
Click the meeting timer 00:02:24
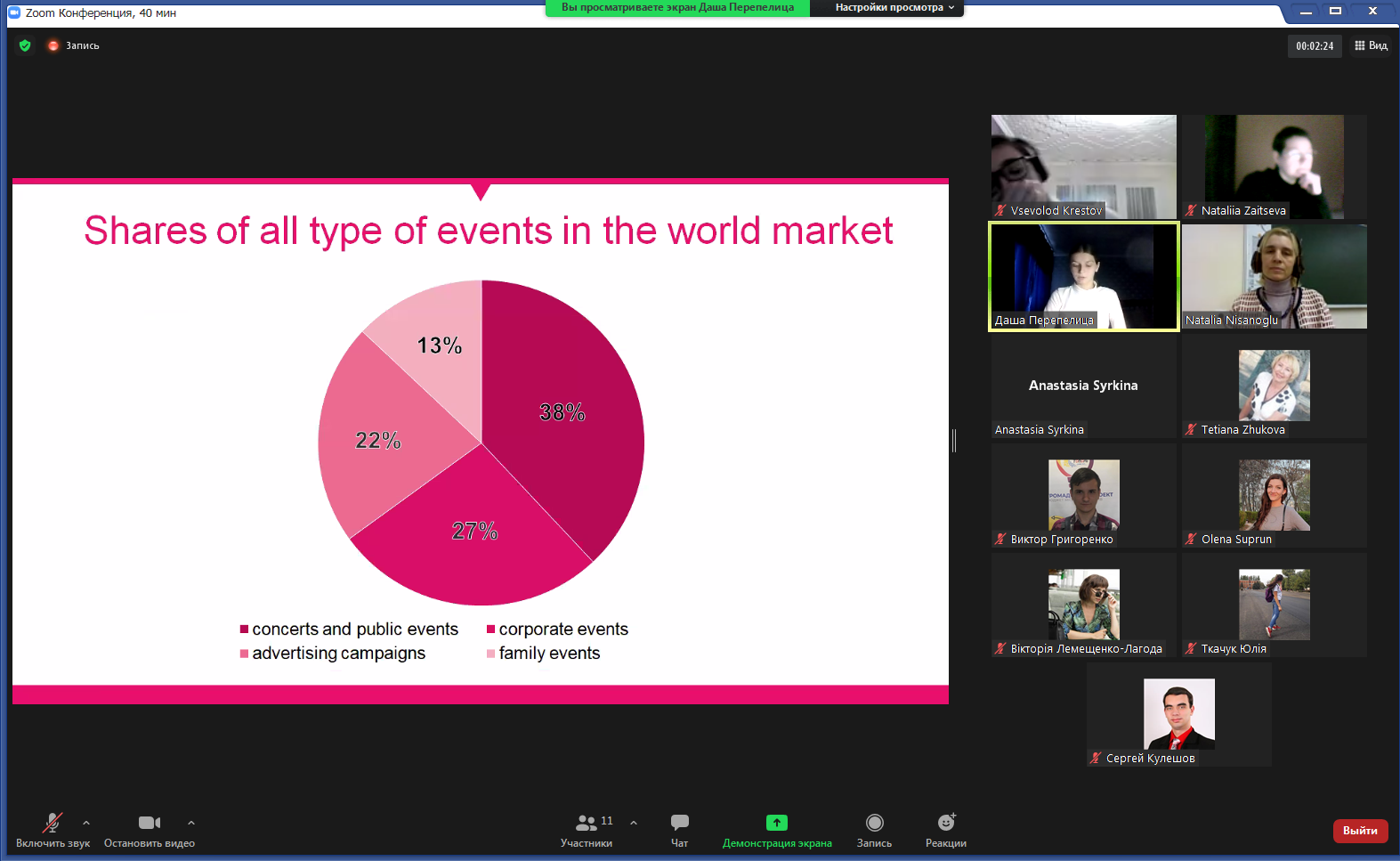(1315, 46)
